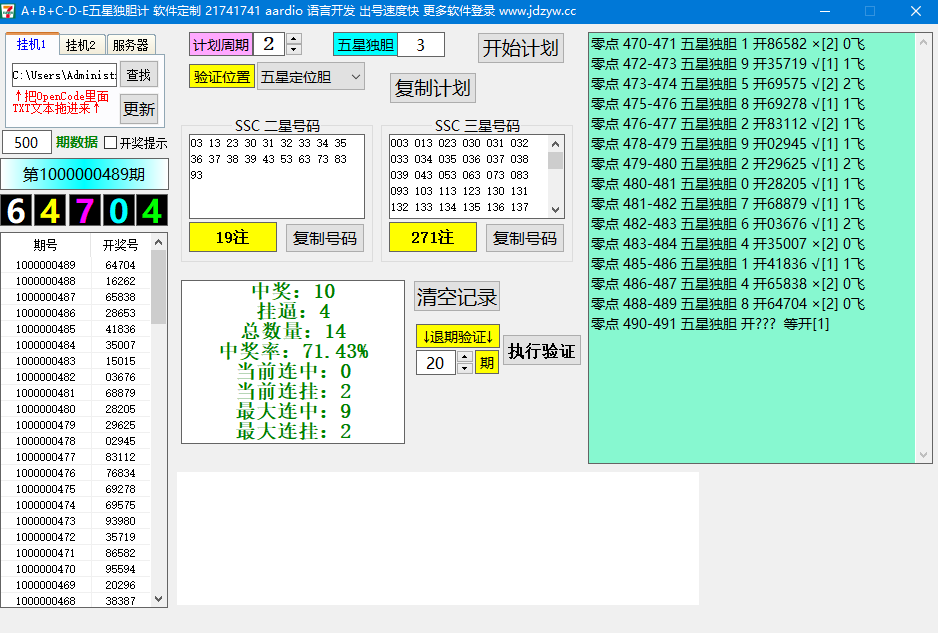Click the 清空记录 button
Image resolution: width=938 pixels, height=633 pixels.
457,296
